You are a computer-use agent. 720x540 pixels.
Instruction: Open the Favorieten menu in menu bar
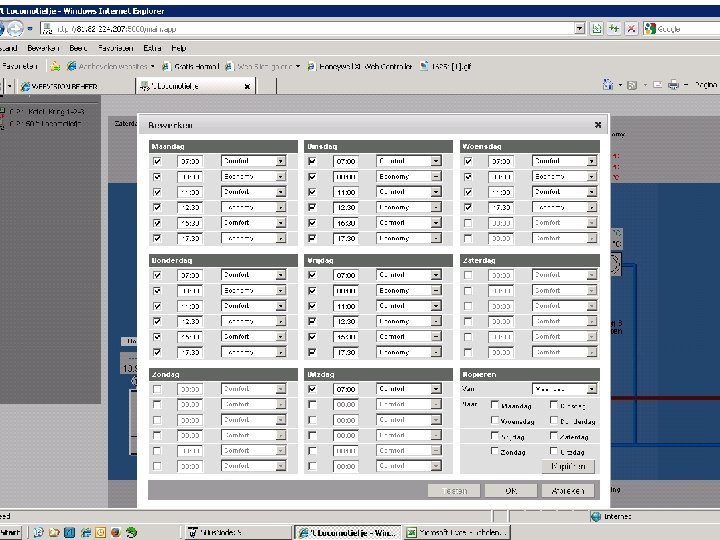coord(115,48)
